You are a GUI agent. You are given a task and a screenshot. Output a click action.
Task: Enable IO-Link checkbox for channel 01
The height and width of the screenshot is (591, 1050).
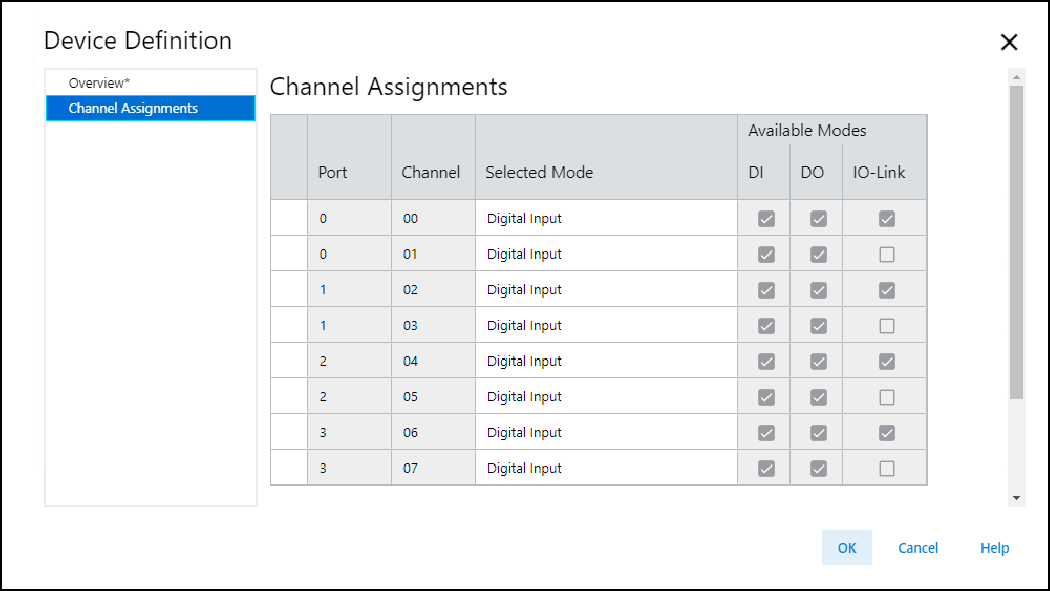click(886, 255)
